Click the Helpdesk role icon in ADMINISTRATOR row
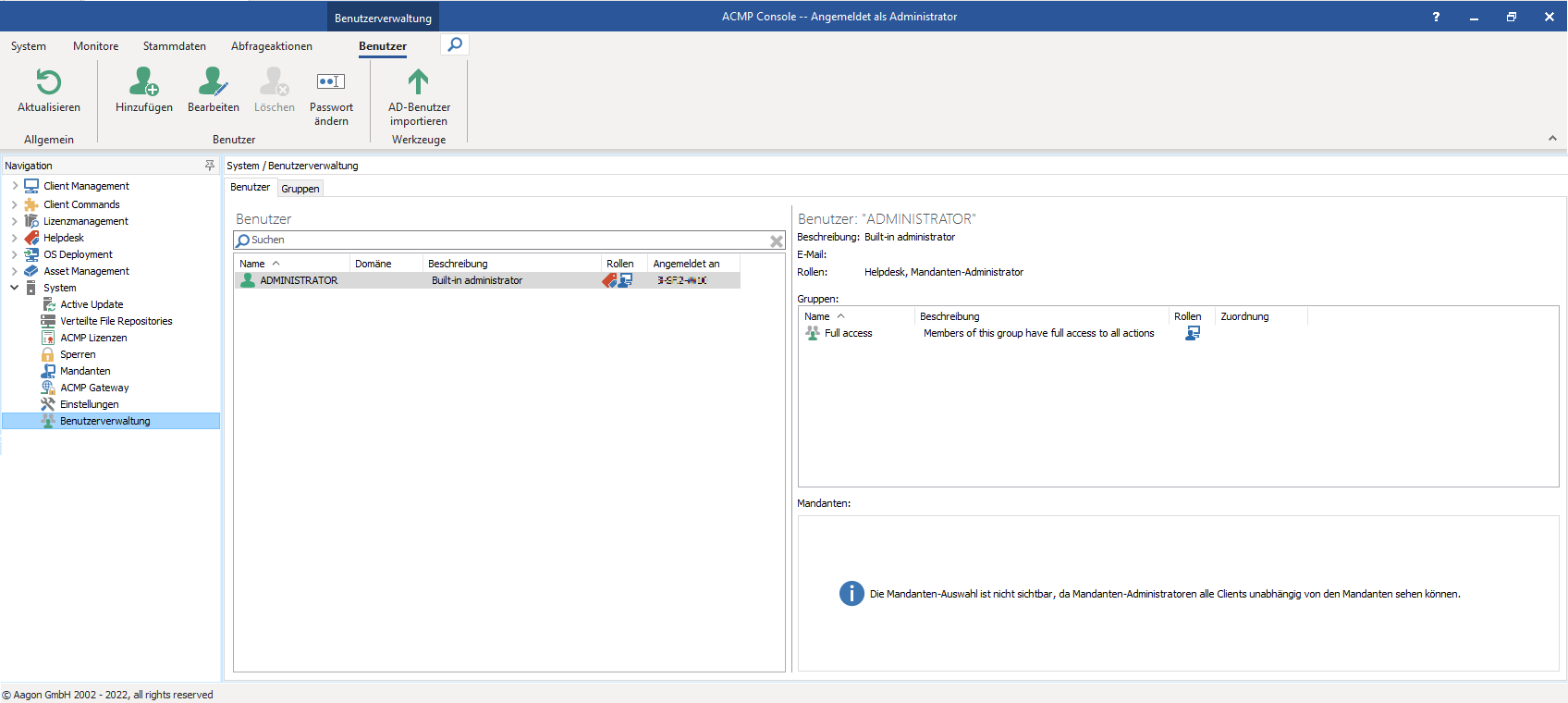 (x=609, y=280)
